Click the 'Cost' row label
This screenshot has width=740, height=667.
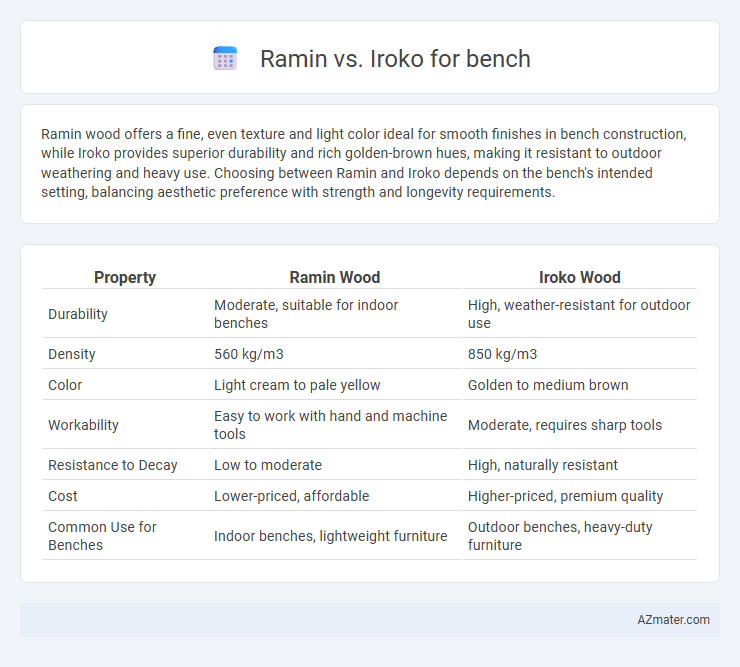pos(63,496)
